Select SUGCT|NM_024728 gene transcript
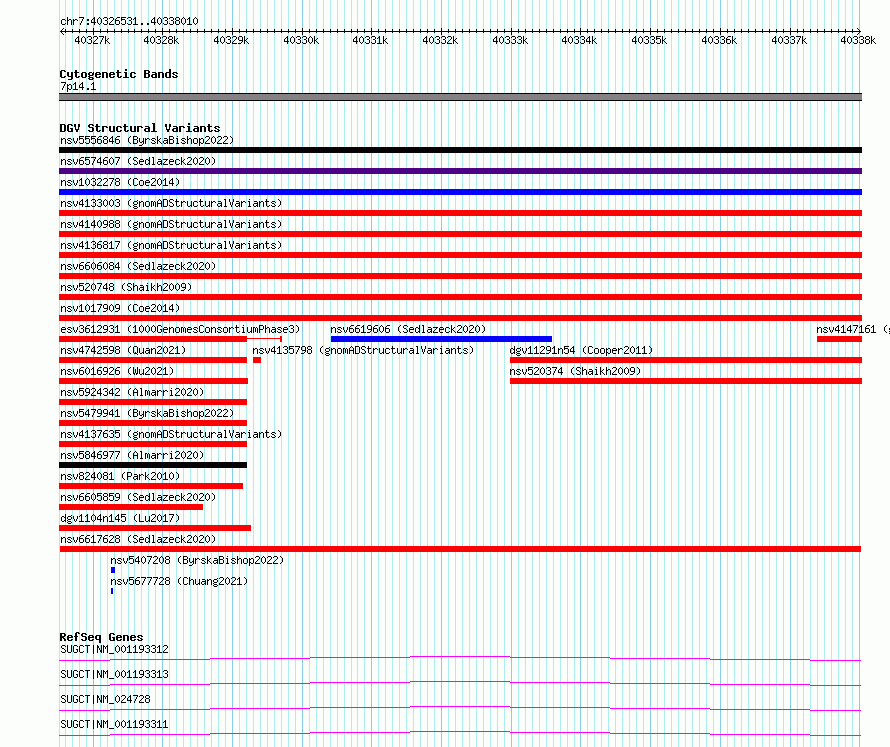890x747 pixels. [x=105, y=699]
